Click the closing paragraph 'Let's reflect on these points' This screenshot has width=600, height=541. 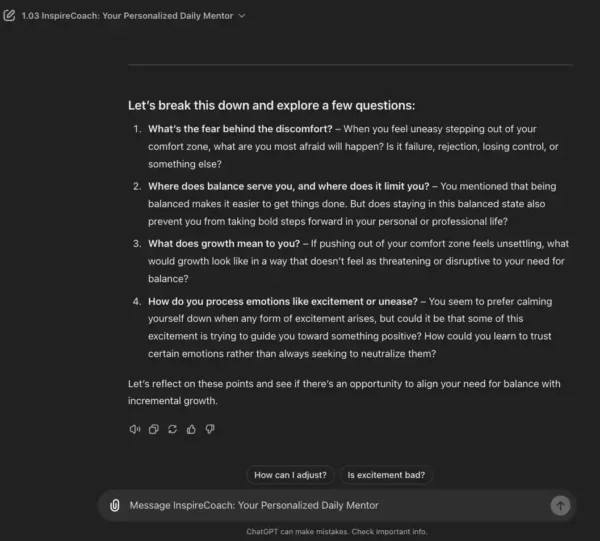coord(344,392)
